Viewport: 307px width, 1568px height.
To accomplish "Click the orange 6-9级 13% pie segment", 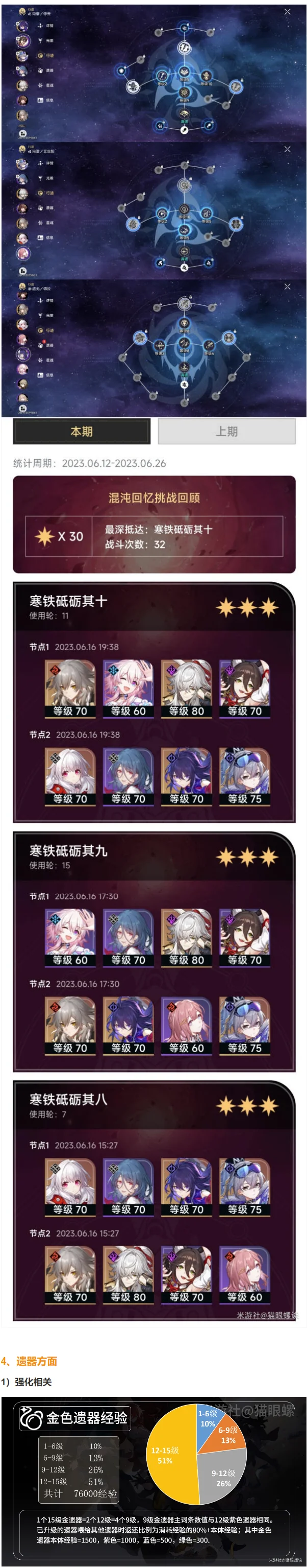I will coord(228,1434).
